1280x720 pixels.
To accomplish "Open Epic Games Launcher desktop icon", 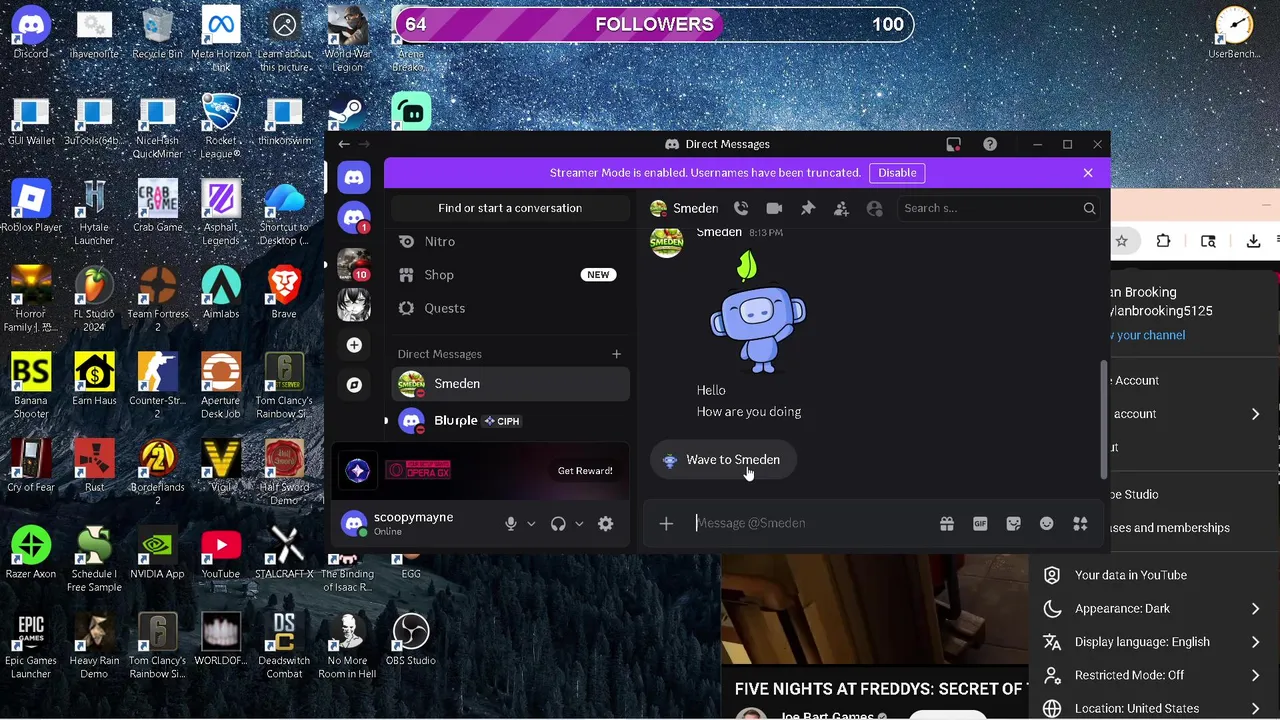I will pyautogui.click(x=31, y=647).
